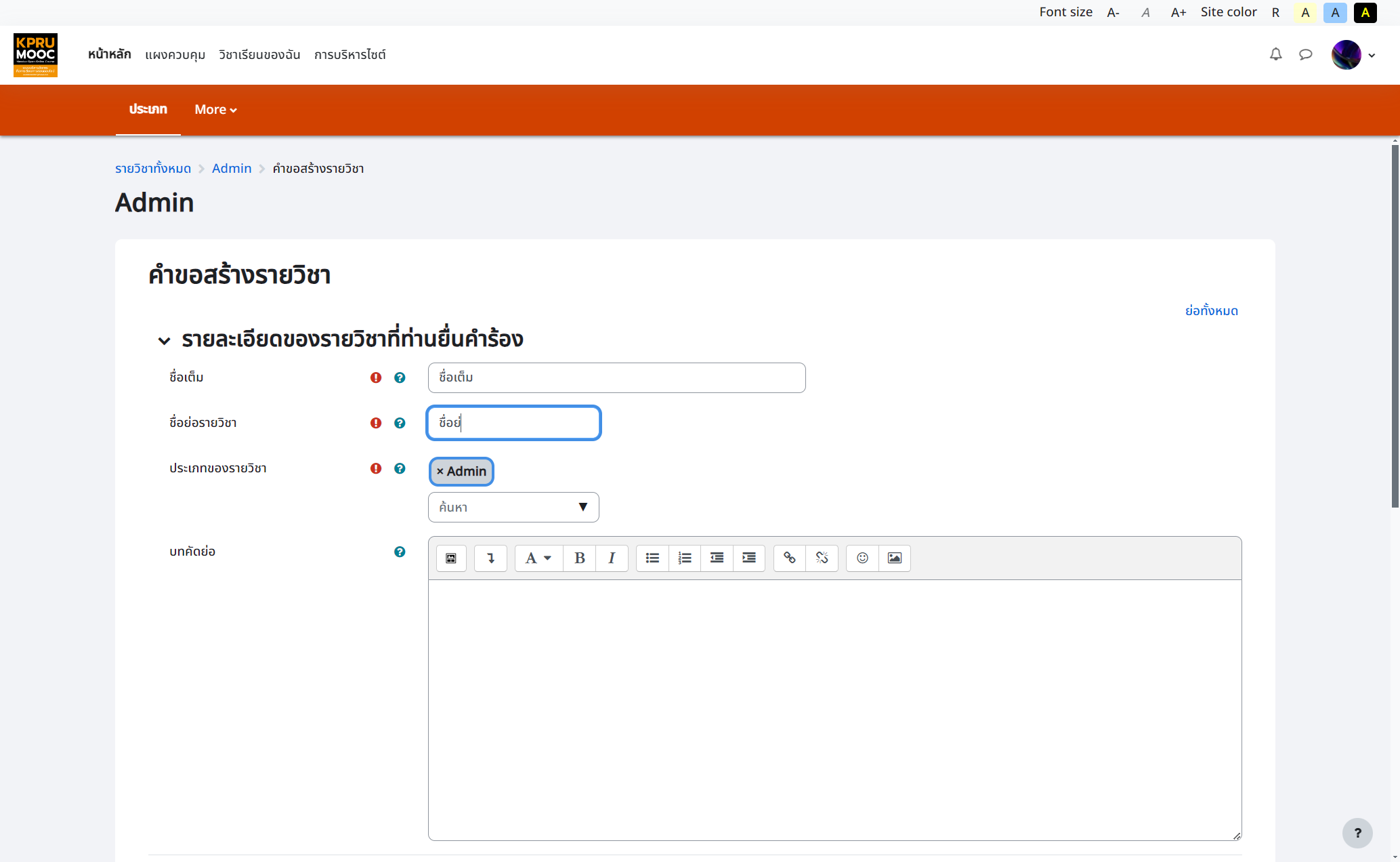This screenshot has height=862, width=1400.
Task: Outdent the text in editor
Action: [717, 558]
